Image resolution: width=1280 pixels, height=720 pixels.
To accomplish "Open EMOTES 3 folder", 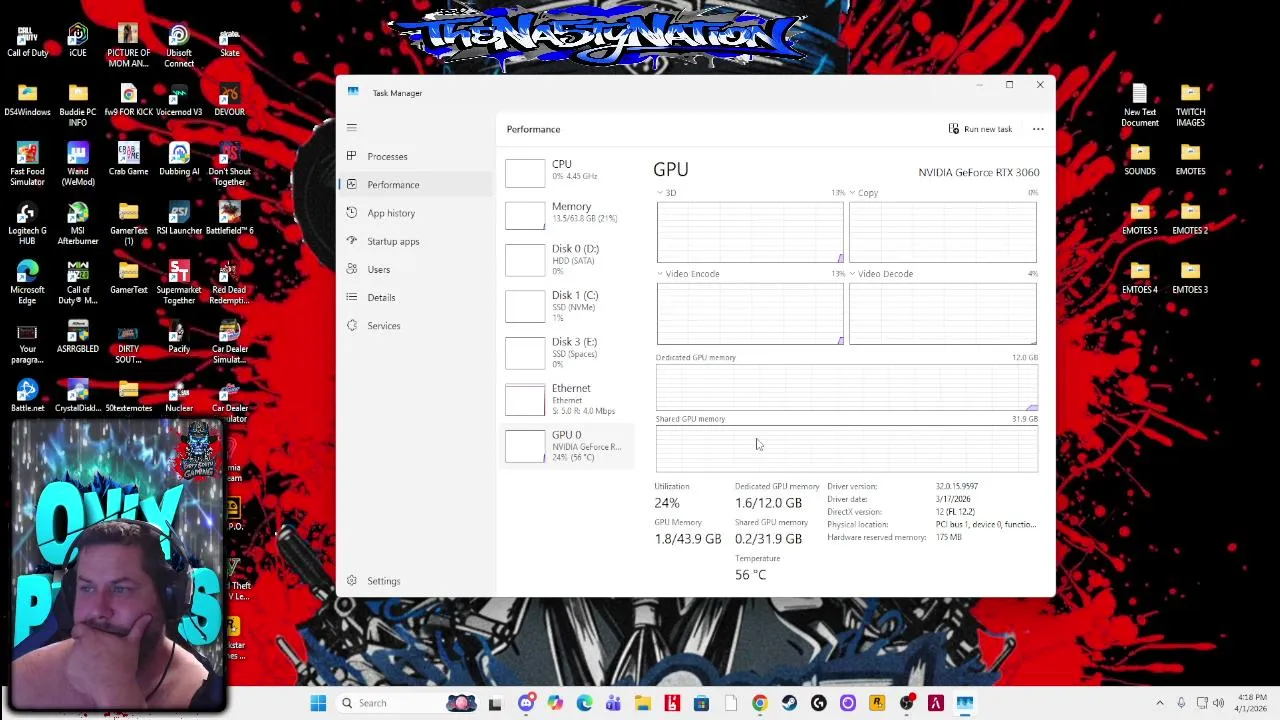I will 1190,277.
